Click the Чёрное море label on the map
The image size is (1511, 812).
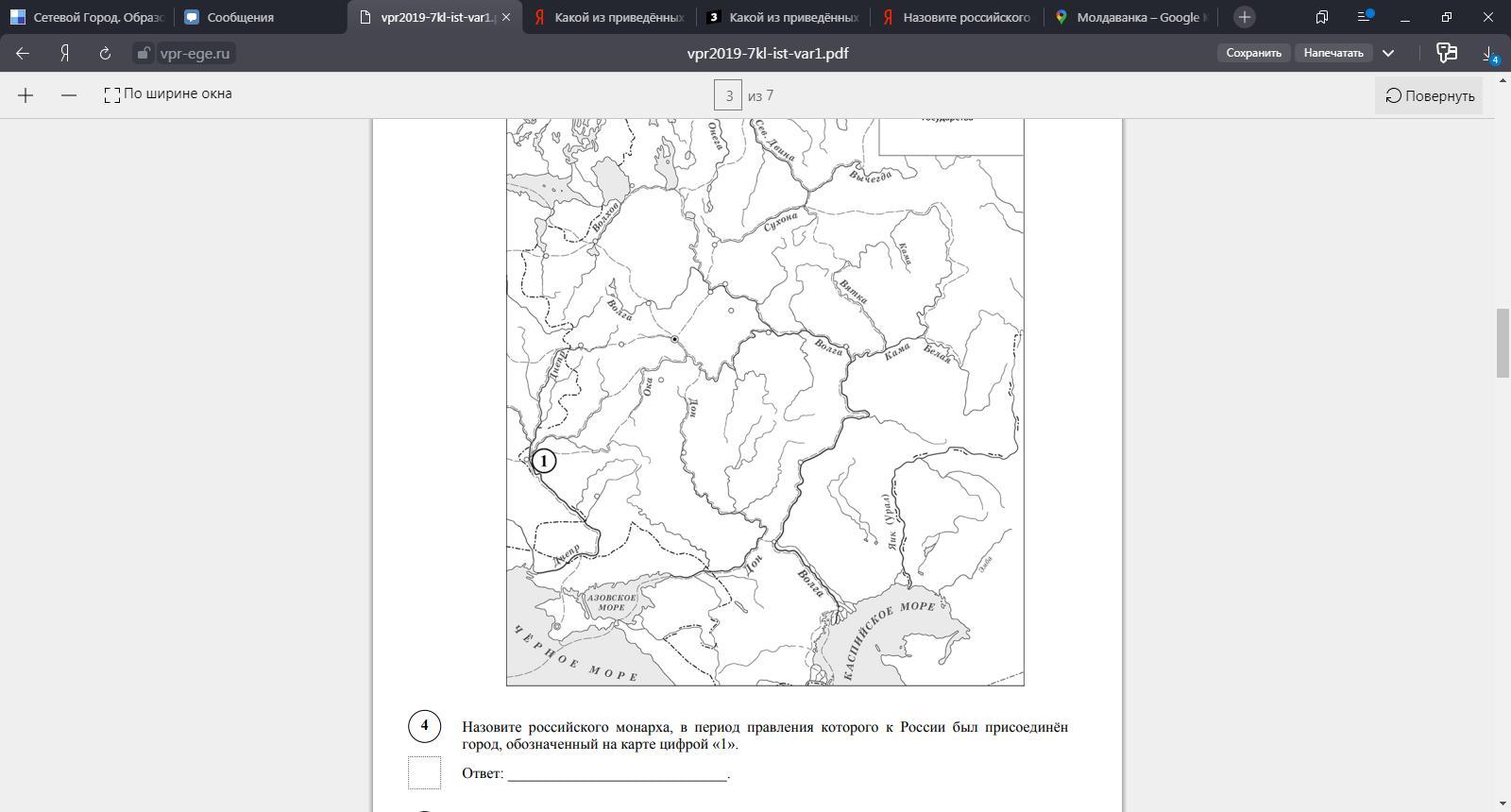[x=576, y=654]
